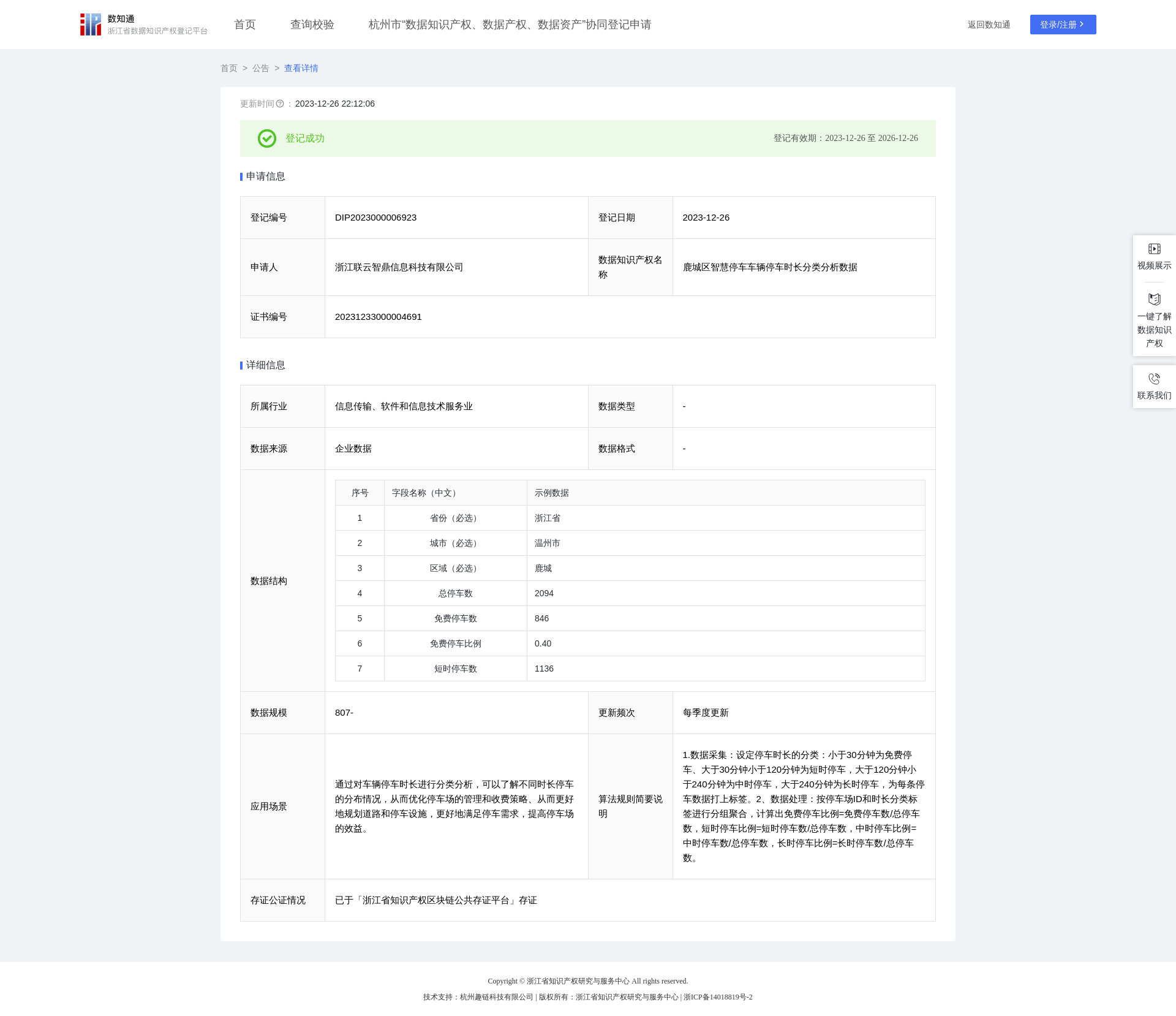Click sample value 2094
The height and width of the screenshot is (1016, 1176).
[544, 594]
